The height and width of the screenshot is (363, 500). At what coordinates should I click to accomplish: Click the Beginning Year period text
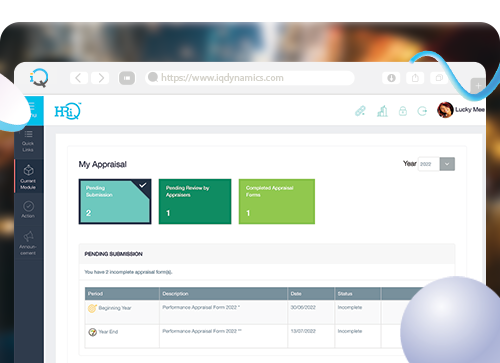coord(115,308)
